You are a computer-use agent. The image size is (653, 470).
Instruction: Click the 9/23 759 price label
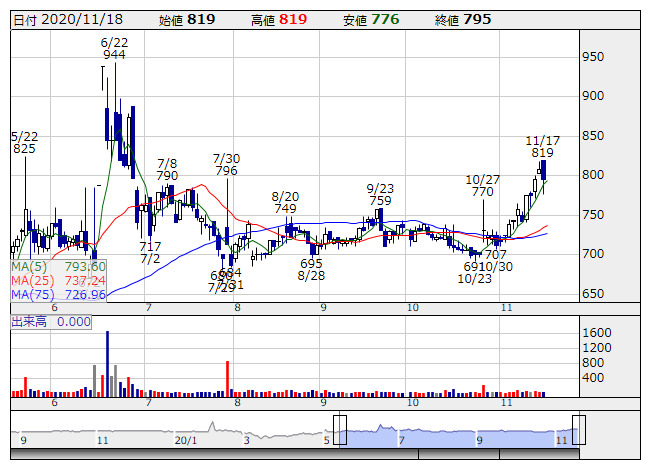click(x=379, y=194)
